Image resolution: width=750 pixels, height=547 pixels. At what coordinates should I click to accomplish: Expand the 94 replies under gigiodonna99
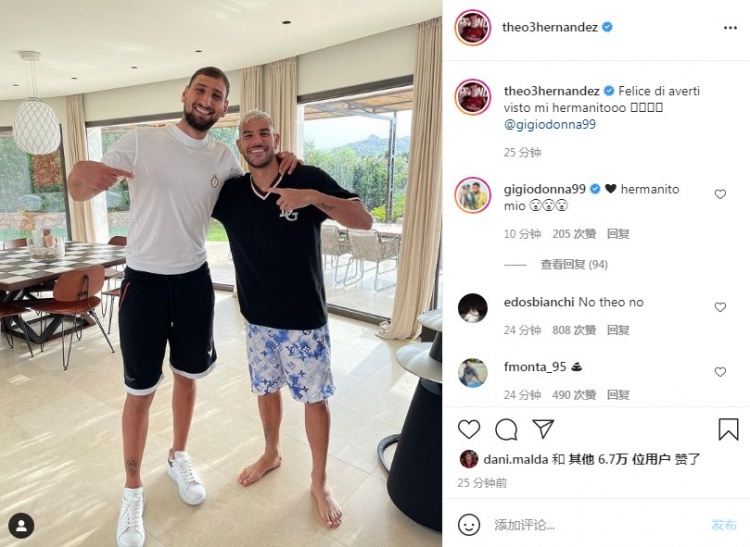click(x=574, y=264)
